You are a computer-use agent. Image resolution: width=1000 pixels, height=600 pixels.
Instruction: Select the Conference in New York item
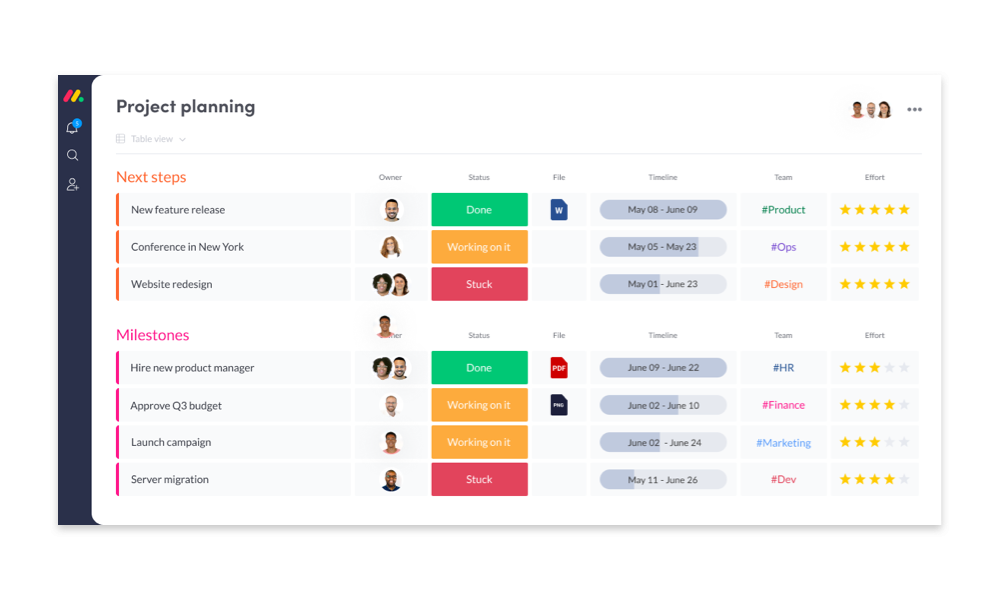point(233,247)
